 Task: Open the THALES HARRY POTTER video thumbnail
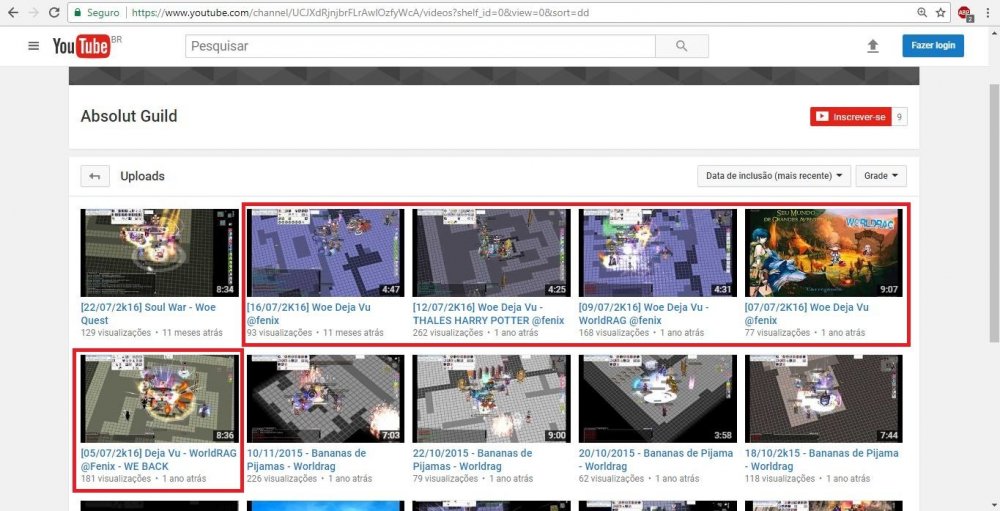pos(492,253)
